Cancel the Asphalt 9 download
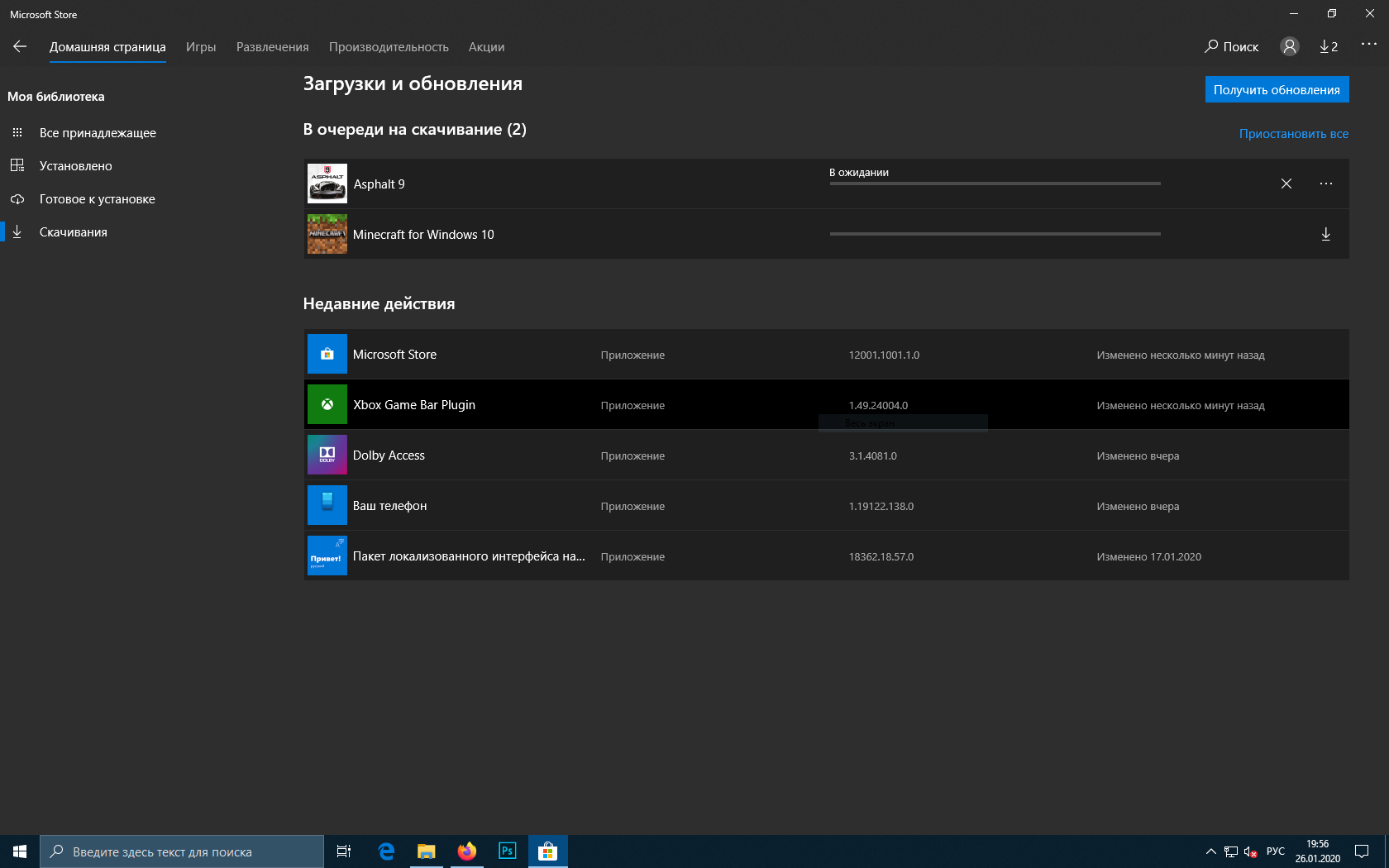The width and height of the screenshot is (1389, 868). [x=1286, y=184]
